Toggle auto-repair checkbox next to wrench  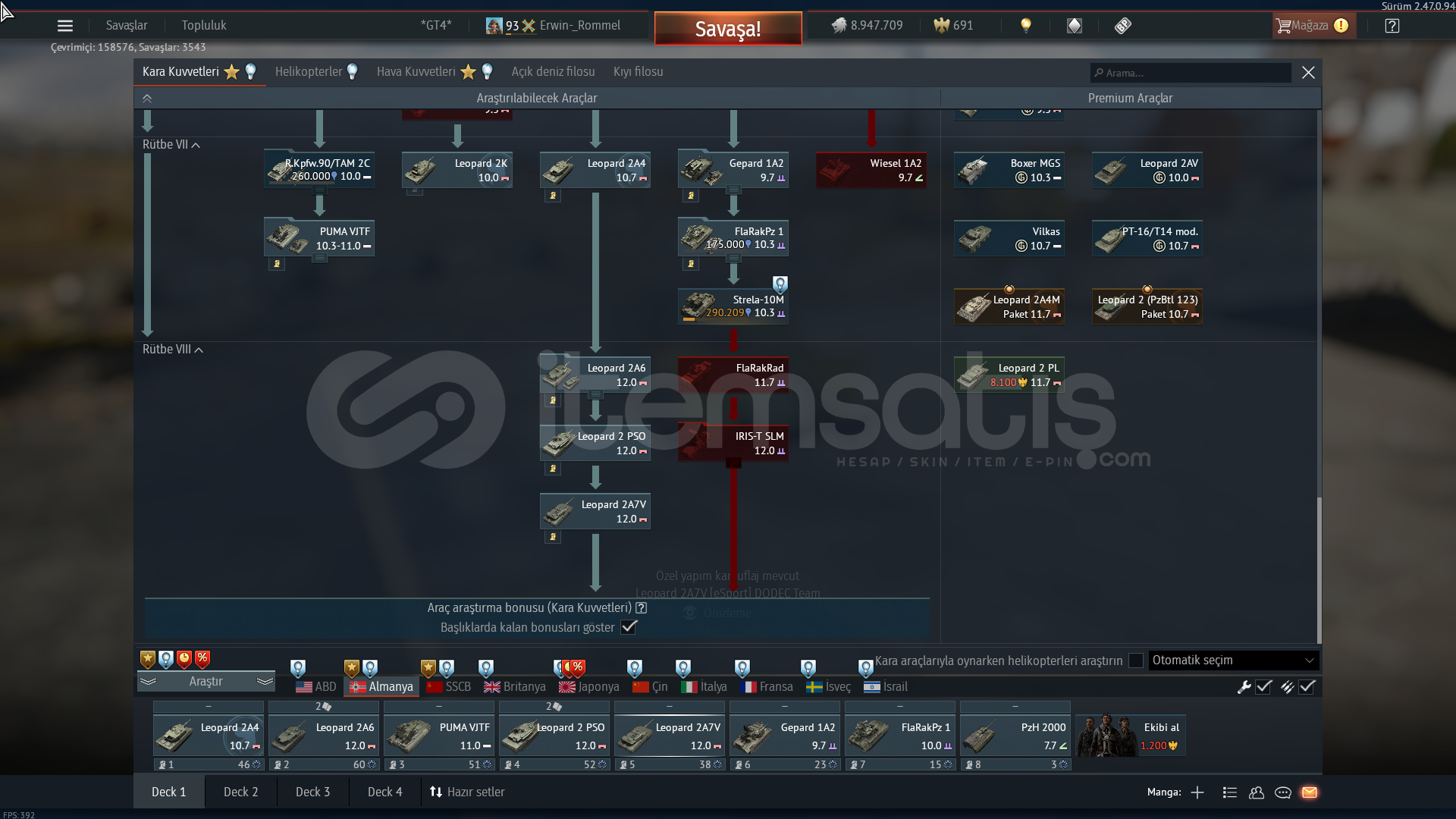(1263, 687)
